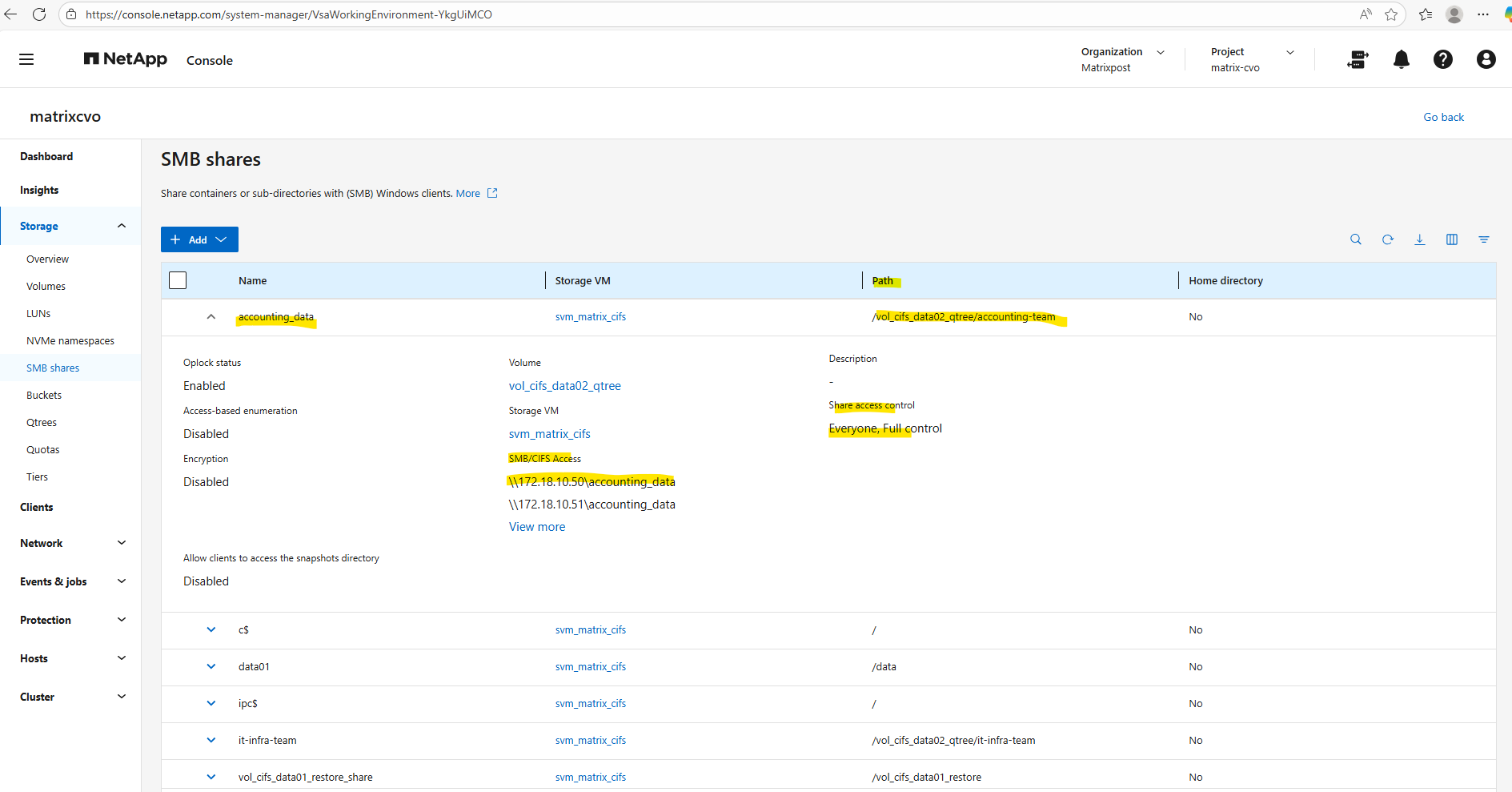This screenshot has height=792, width=1512.
Task: Open the table filter icon
Action: 1483,239
